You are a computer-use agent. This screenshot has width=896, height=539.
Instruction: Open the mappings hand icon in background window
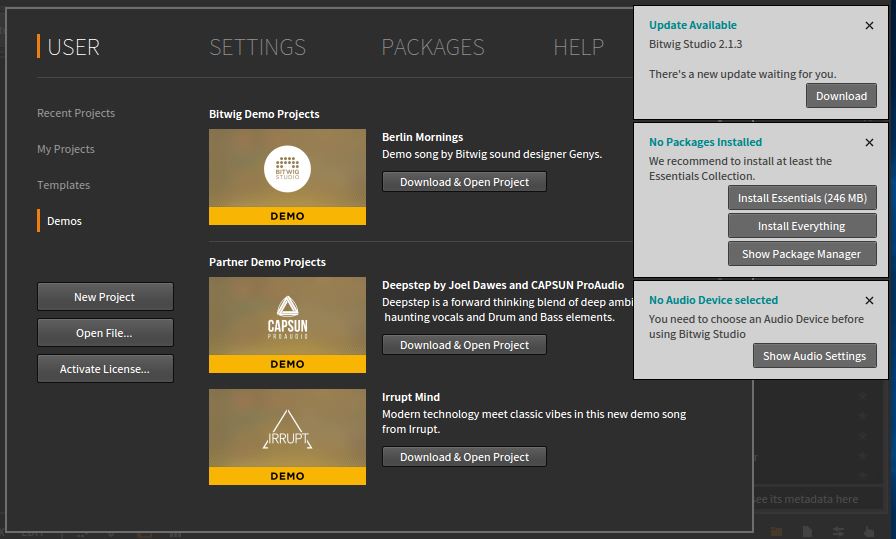[x=869, y=532]
